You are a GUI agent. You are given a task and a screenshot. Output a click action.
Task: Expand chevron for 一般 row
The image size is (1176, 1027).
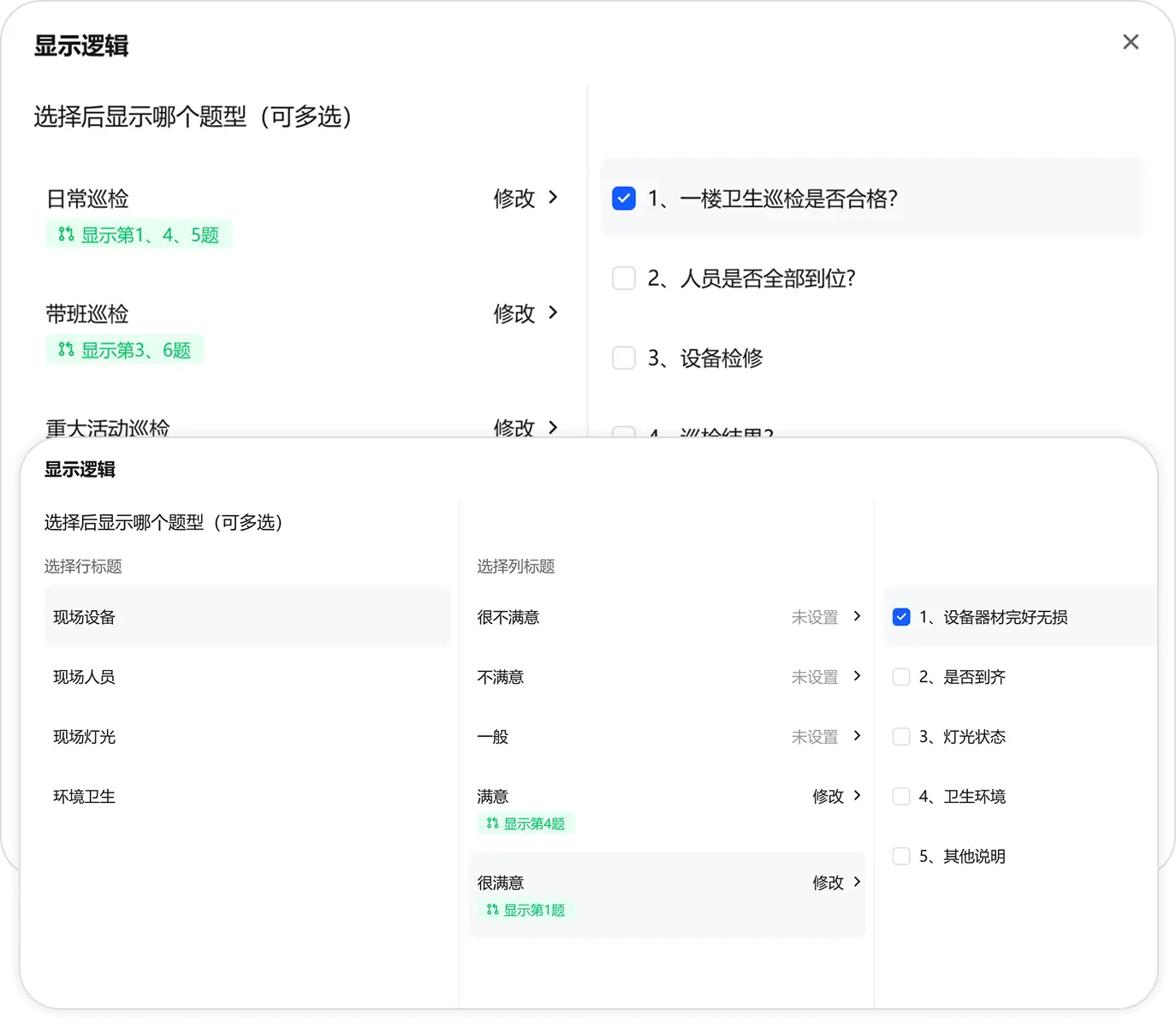point(857,736)
